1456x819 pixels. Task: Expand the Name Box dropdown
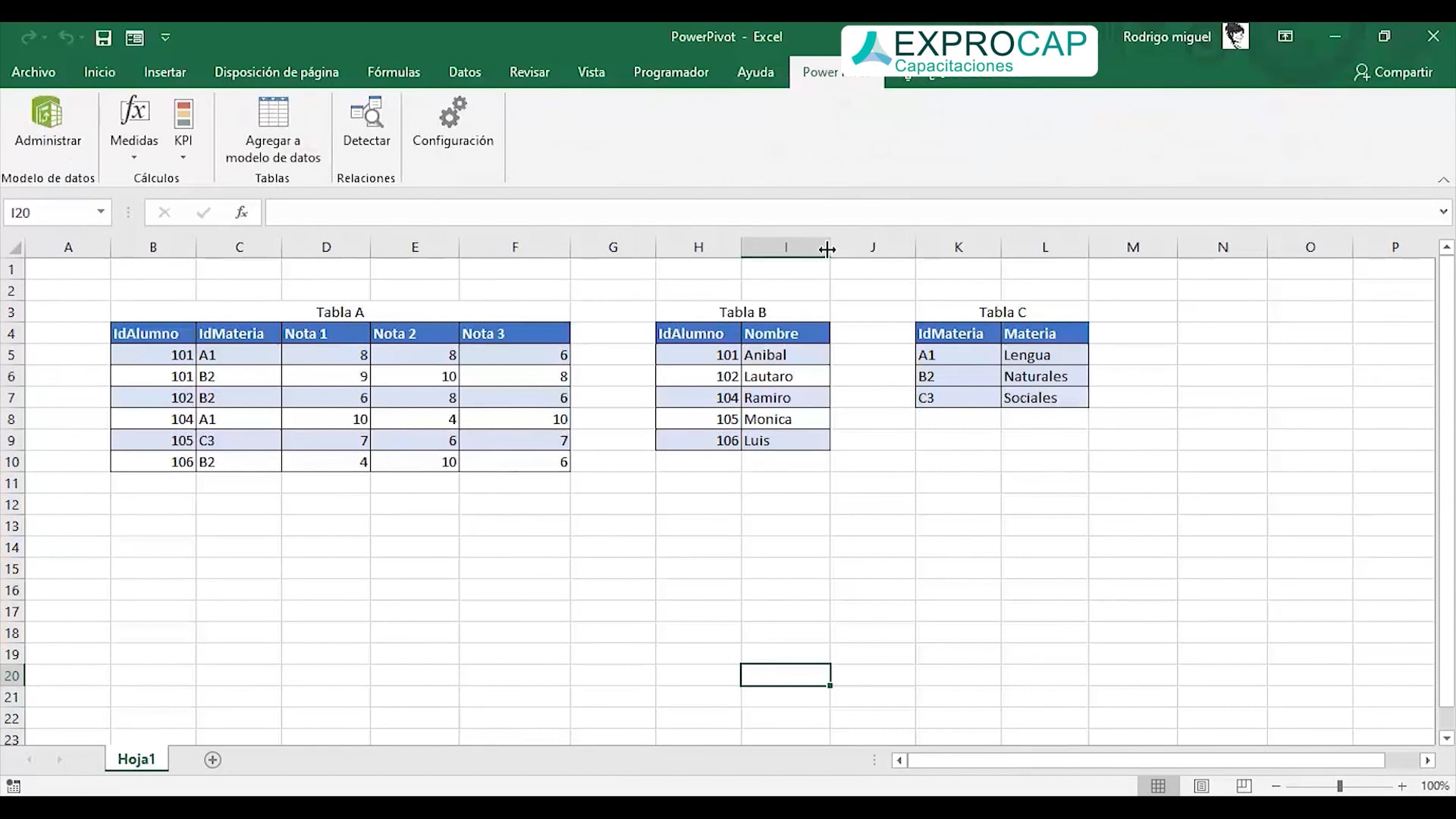(x=101, y=212)
